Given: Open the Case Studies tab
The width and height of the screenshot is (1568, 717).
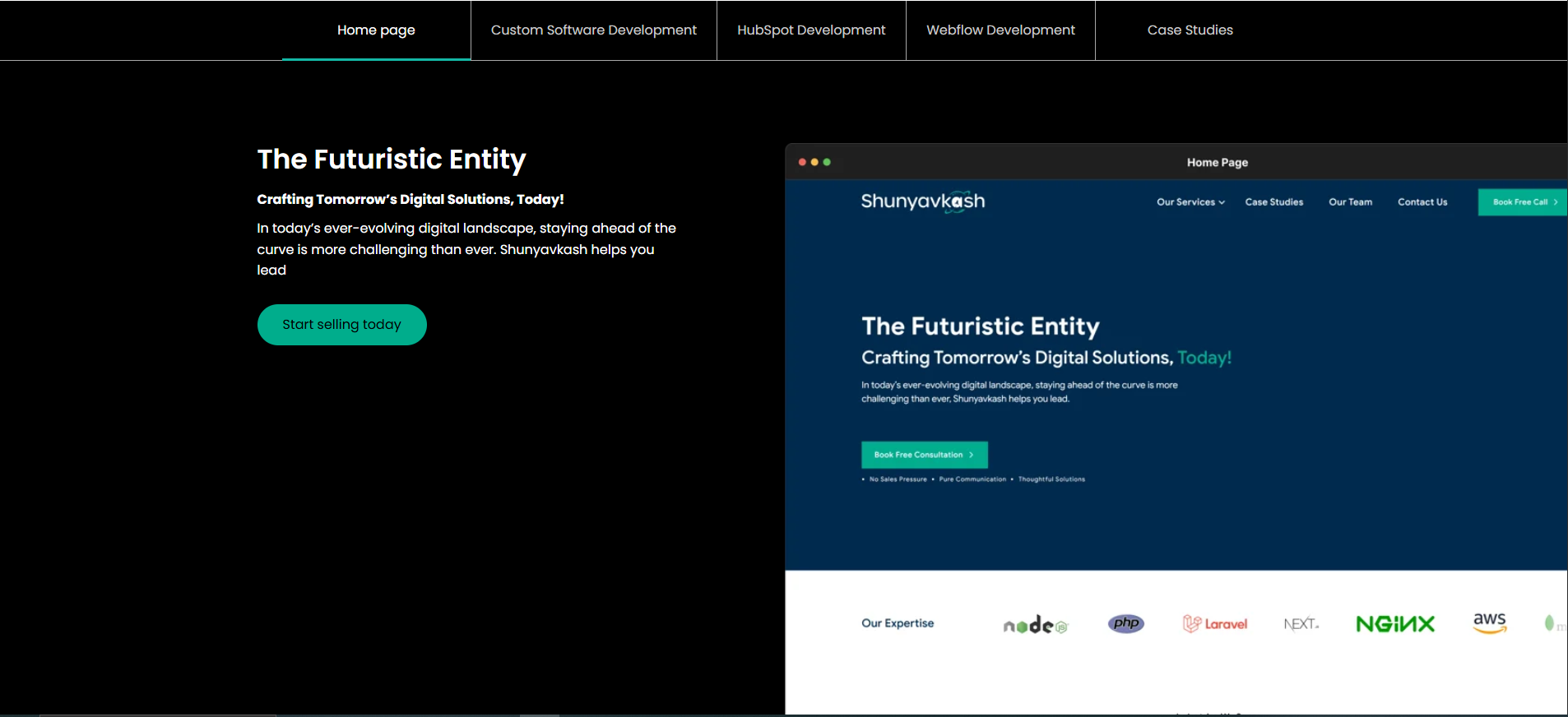Looking at the screenshot, I should pos(1190,30).
